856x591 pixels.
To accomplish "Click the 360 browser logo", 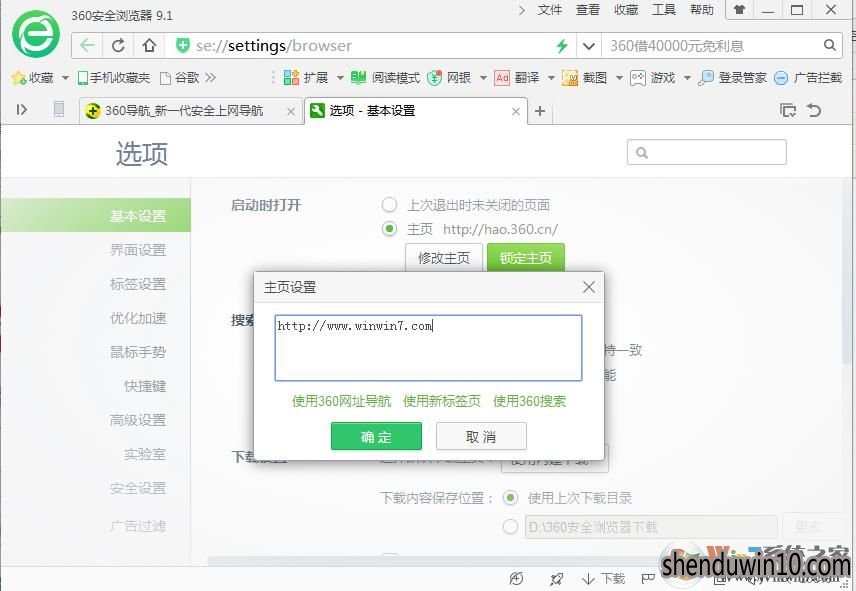I will (x=36, y=34).
